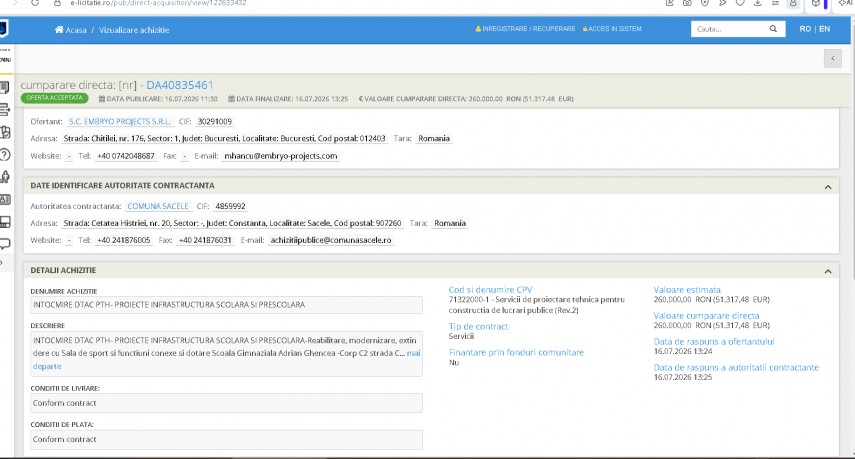Viewport: 855px width, 459px height.
Task: Click the Data Publicare 16.07.2026 11:30 entry
Action: tap(158, 99)
